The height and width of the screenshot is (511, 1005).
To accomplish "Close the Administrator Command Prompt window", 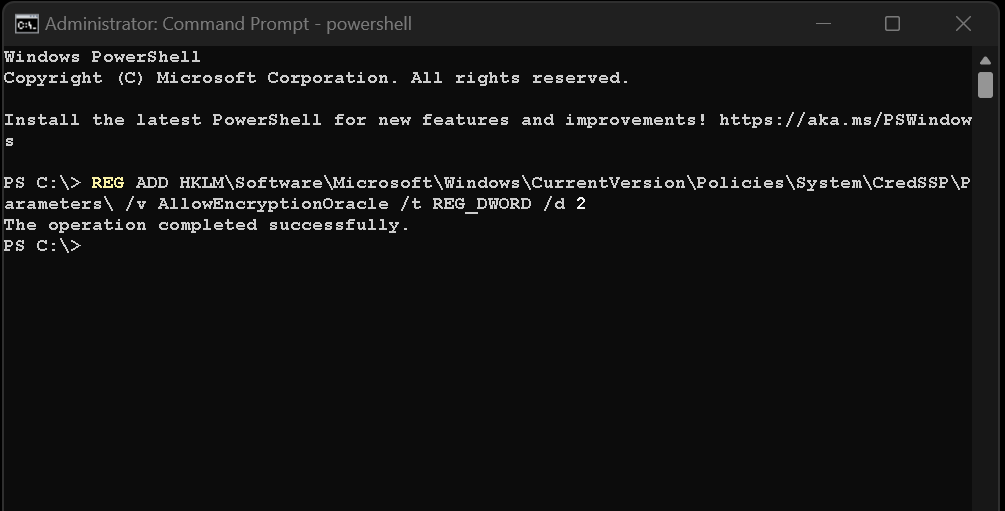I will point(963,24).
